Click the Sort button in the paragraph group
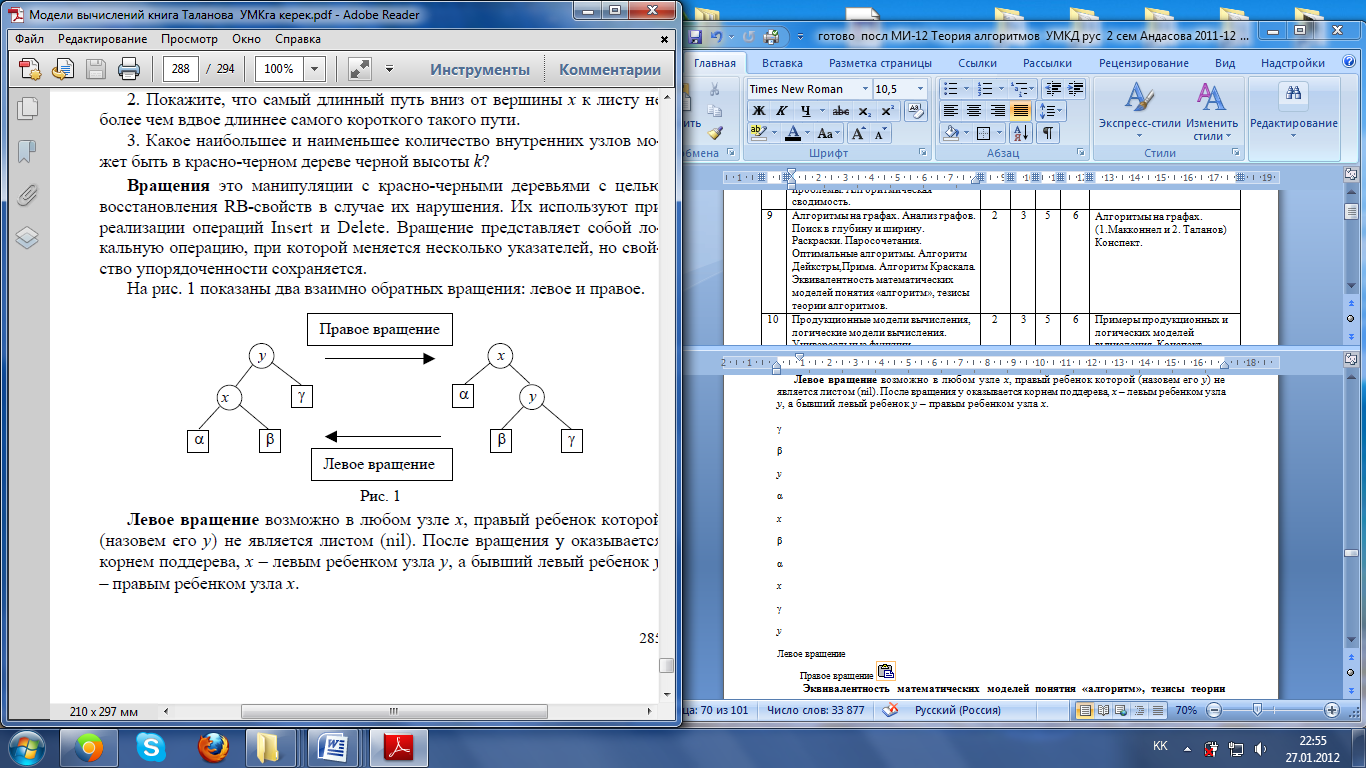Screen dimensions: 1366x768 [1021, 133]
